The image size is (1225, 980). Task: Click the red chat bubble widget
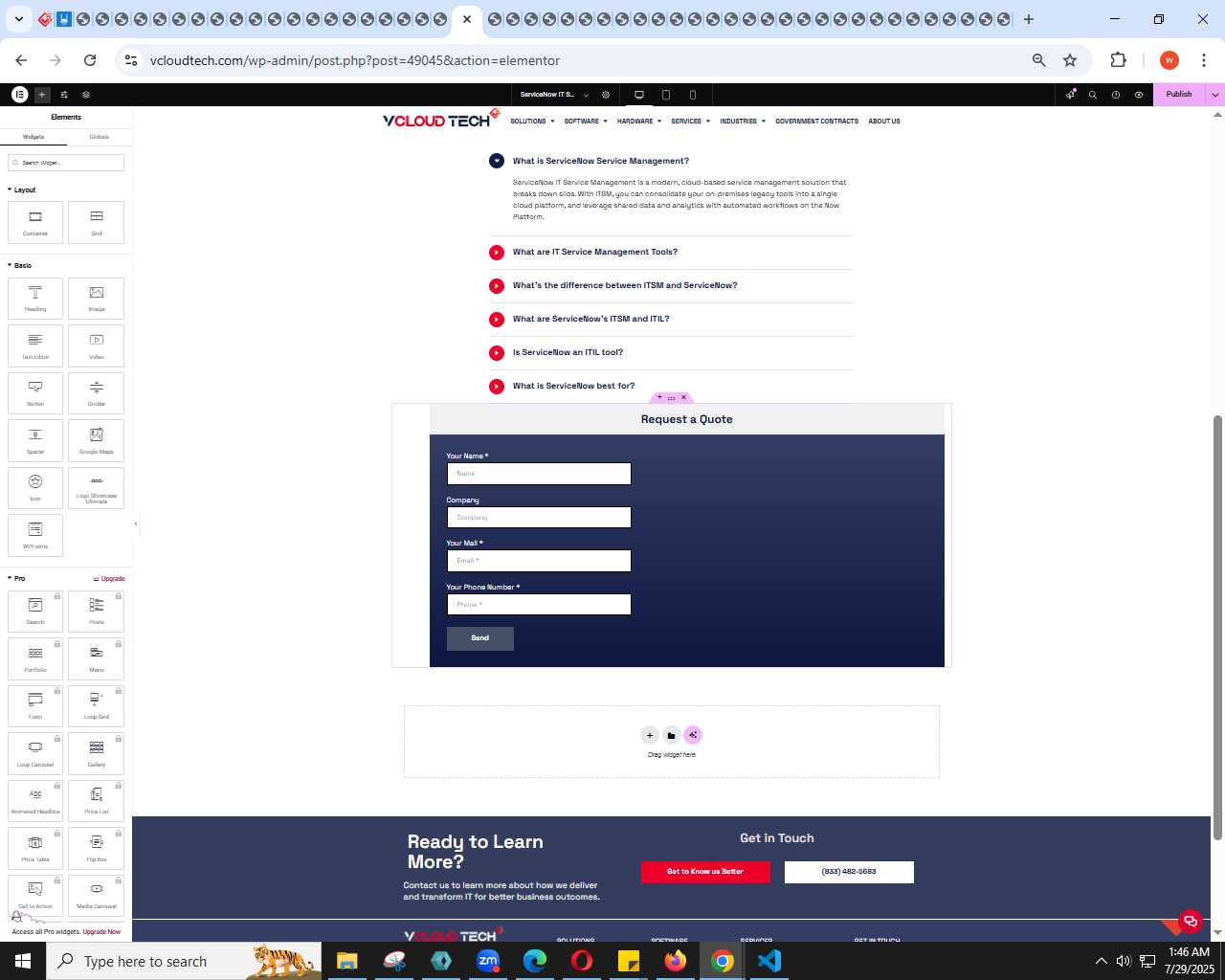pos(1191,922)
